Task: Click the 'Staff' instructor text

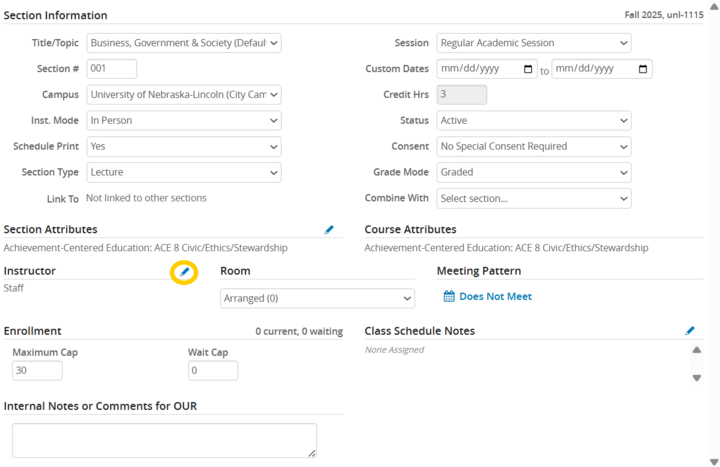Action: click(x=14, y=288)
